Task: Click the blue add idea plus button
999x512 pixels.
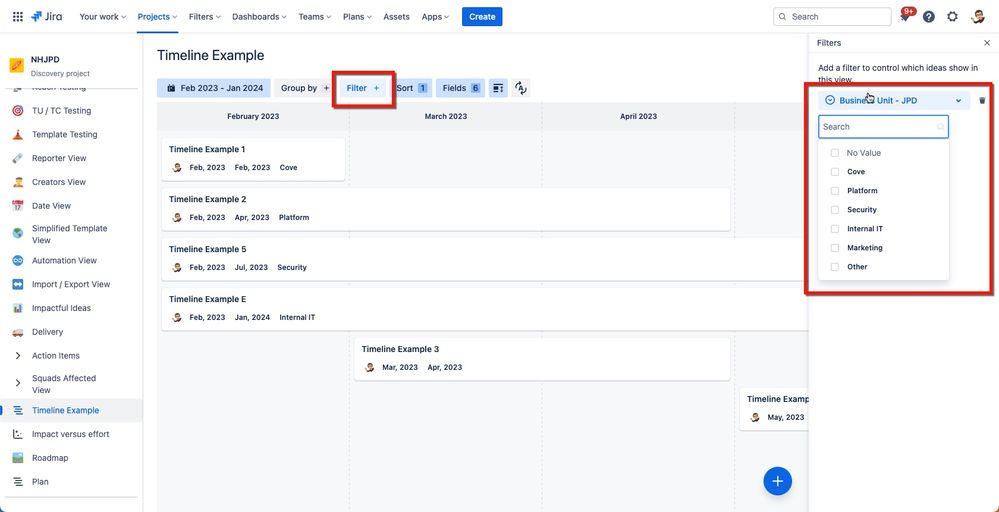Action: [x=777, y=481]
